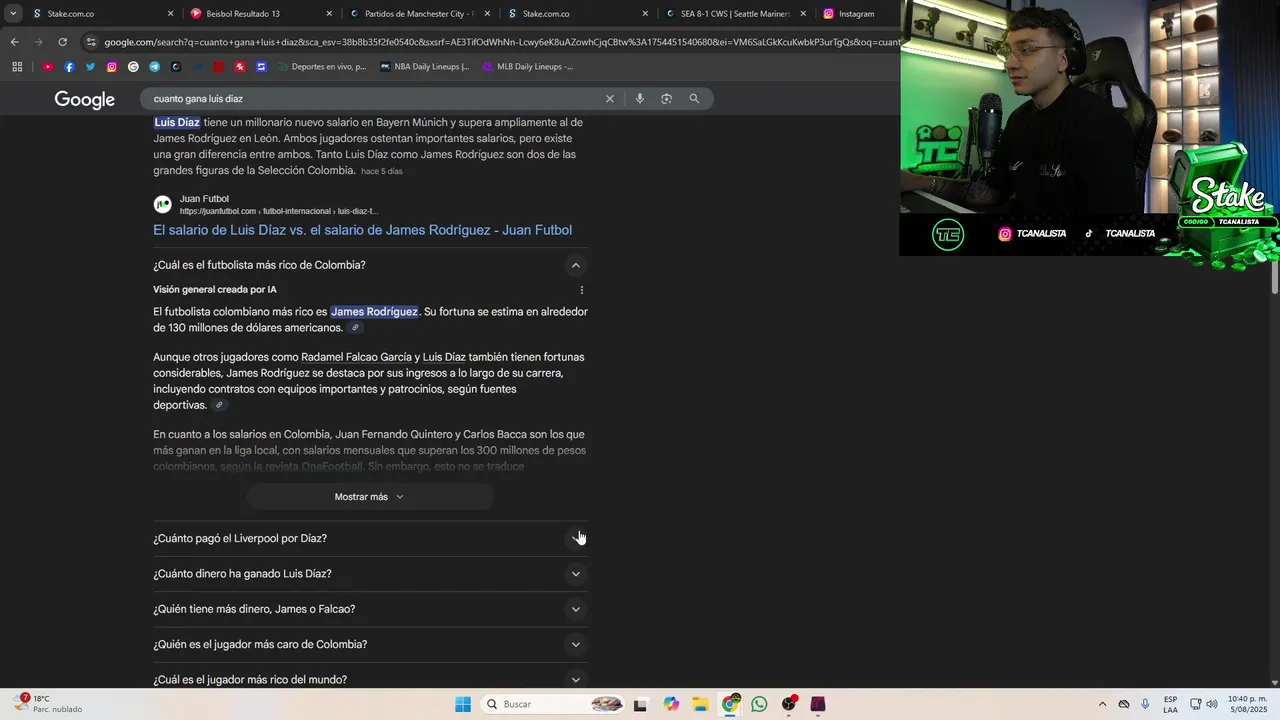The image size is (1280, 720).
Task: Open OBS Studio from the taskbar
Action: click(x=789, y=704)
